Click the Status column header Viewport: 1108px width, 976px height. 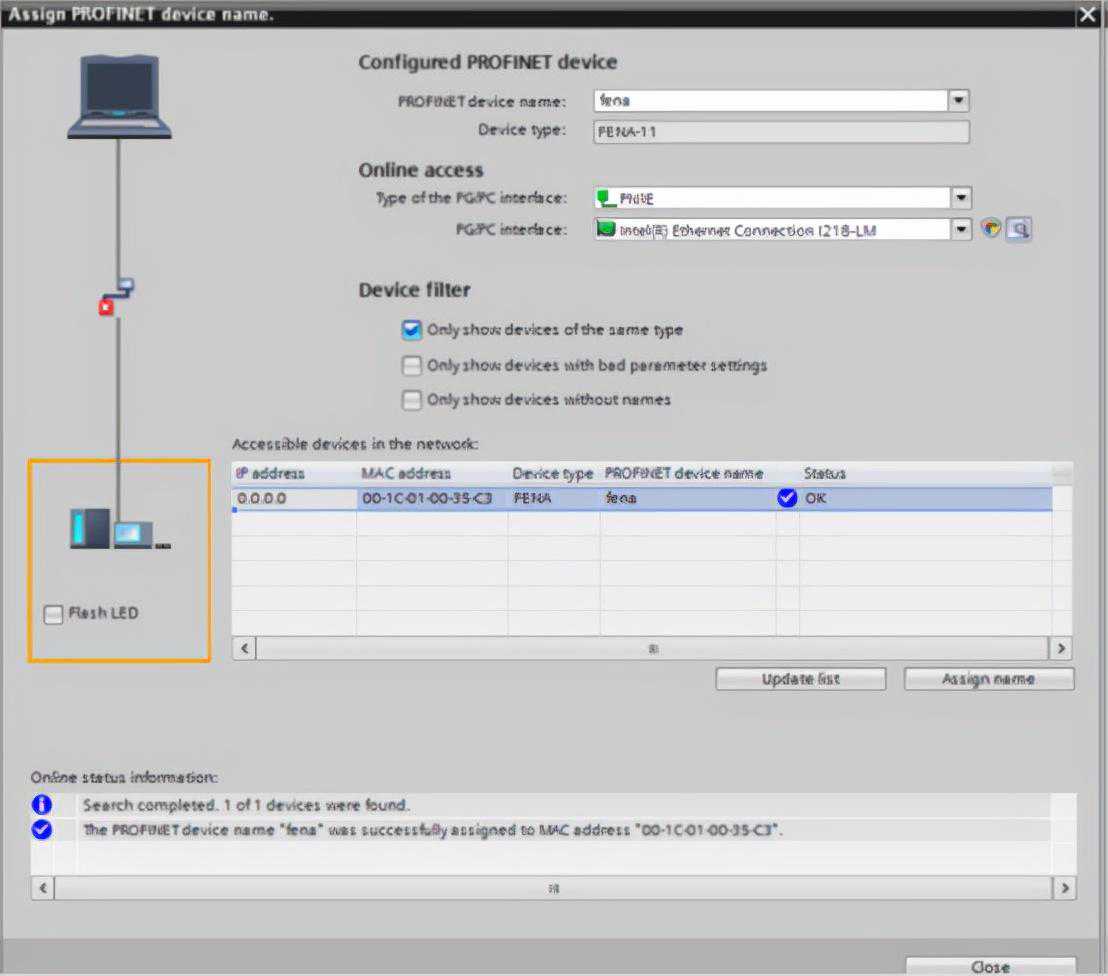825,473
